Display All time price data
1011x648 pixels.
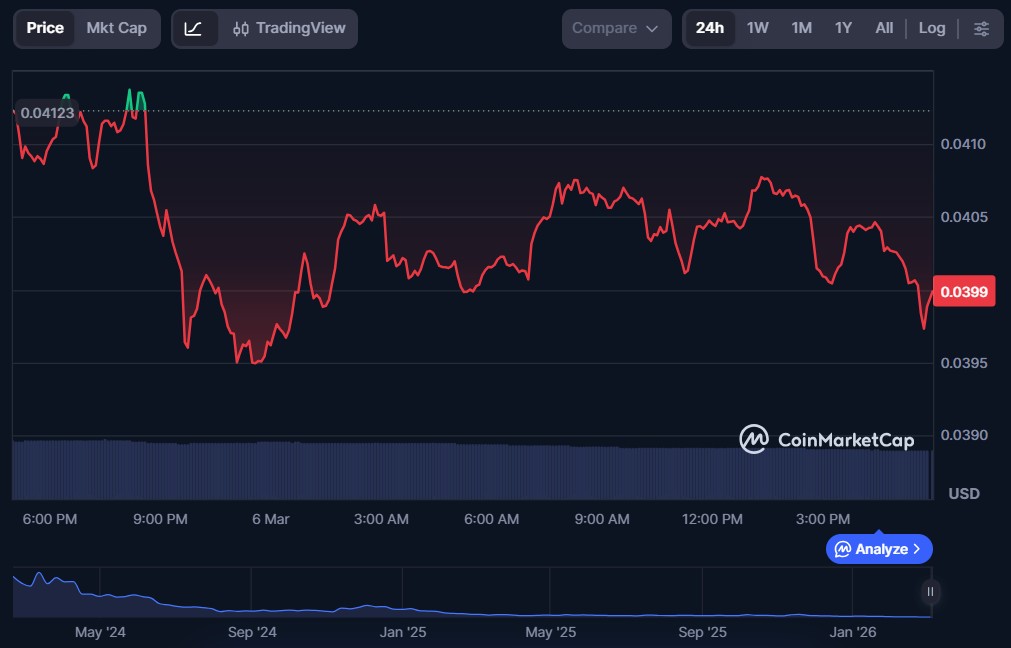coord(884,28)
